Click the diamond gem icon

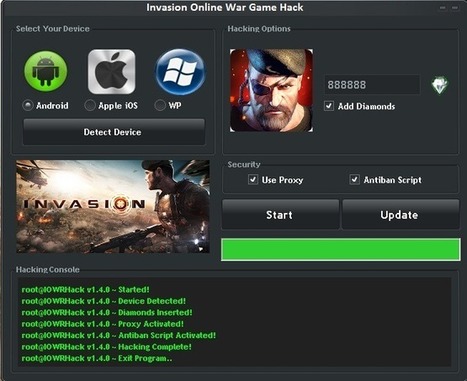pos(440,85)
